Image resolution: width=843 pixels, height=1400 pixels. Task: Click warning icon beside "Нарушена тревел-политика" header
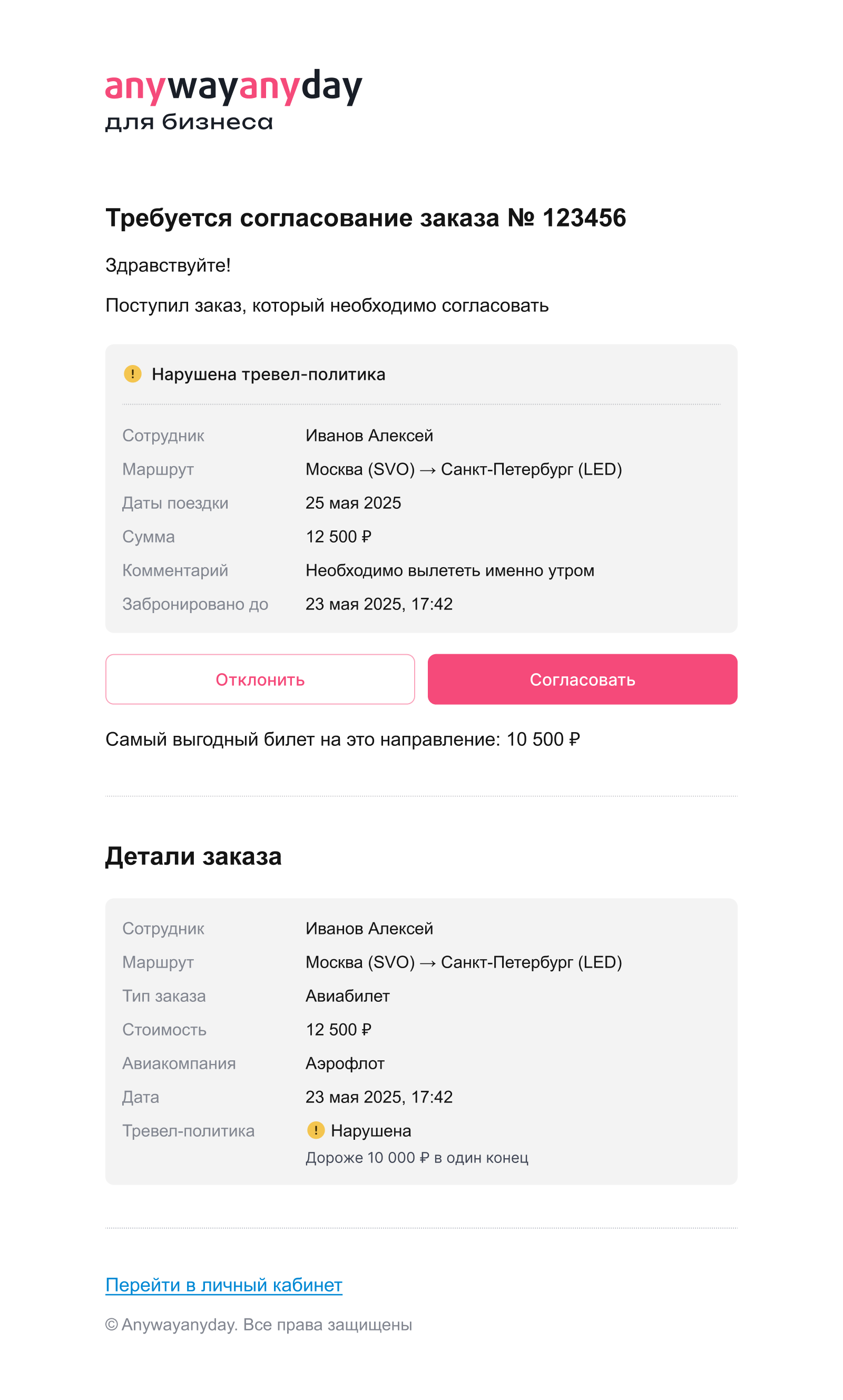(x=132, y=373)
